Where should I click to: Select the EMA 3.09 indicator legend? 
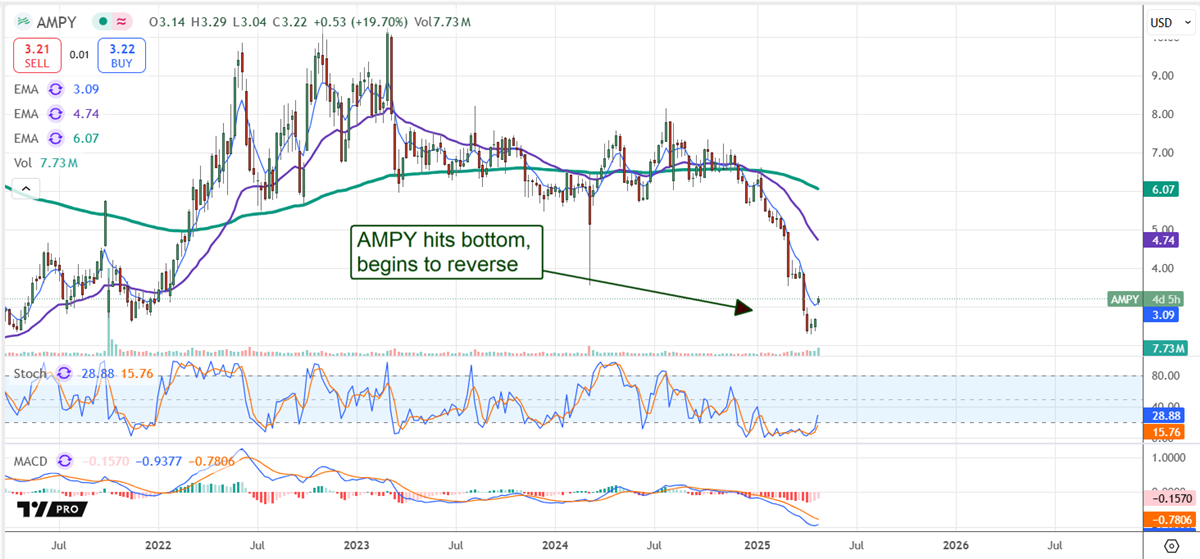pos(56,89)
